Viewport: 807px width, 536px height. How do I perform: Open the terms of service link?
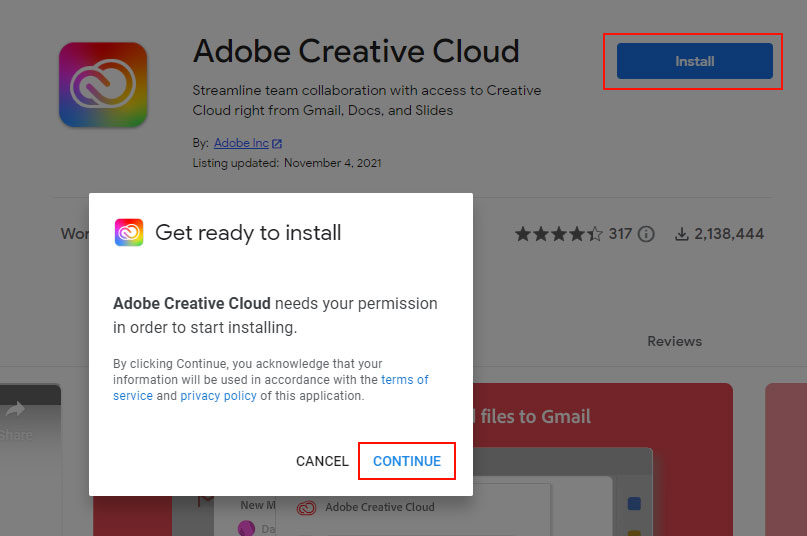(405, 380)
